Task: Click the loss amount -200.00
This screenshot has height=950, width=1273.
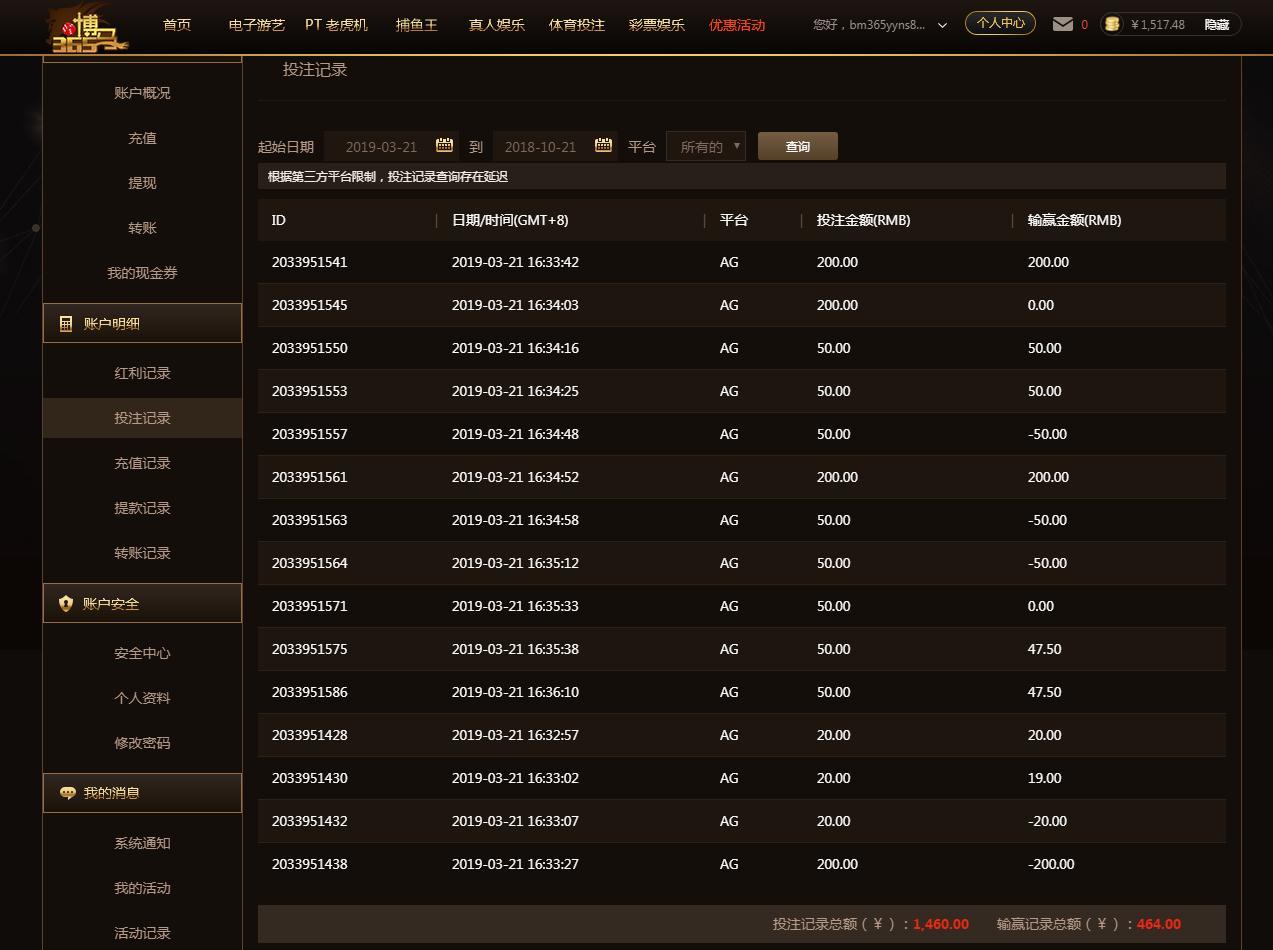Action: pos(1051,864)
